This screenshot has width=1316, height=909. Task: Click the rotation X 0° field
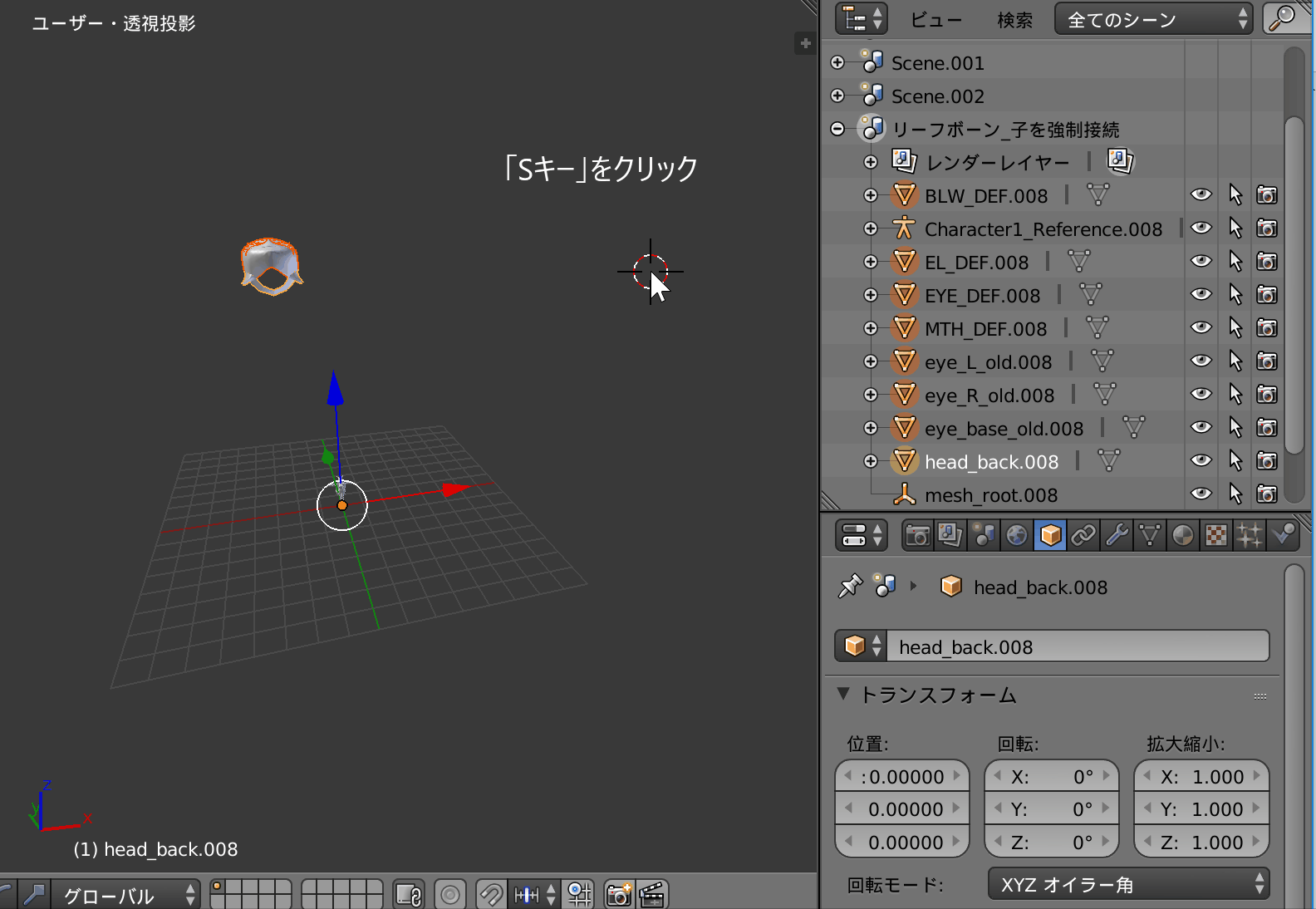[1052, 776]
